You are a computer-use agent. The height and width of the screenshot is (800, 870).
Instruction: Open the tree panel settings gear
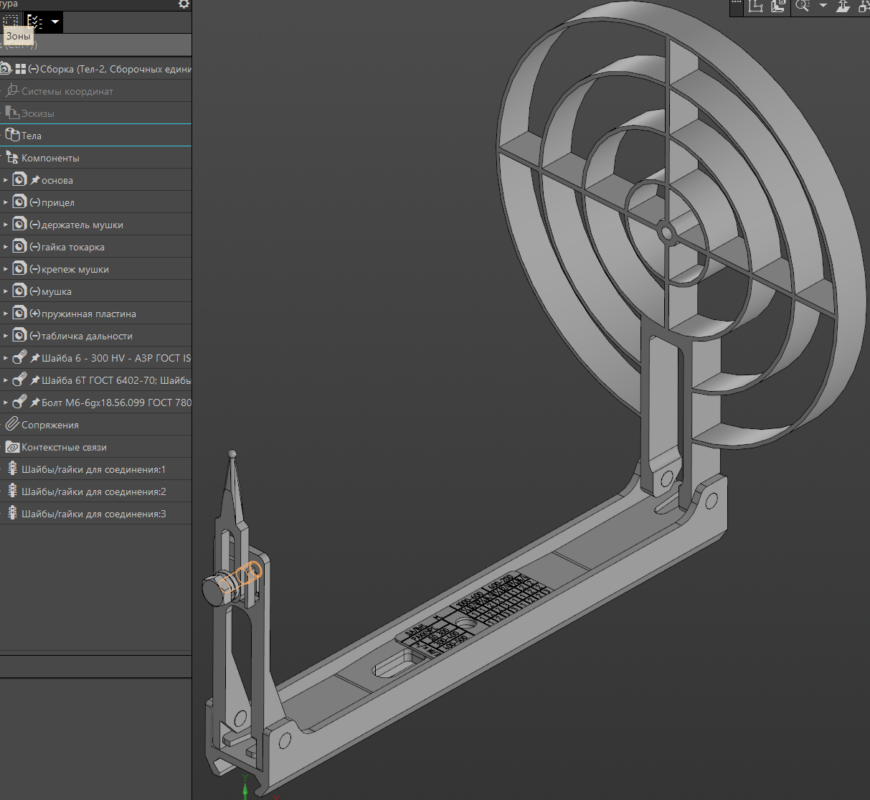click(x=184, y=4)
